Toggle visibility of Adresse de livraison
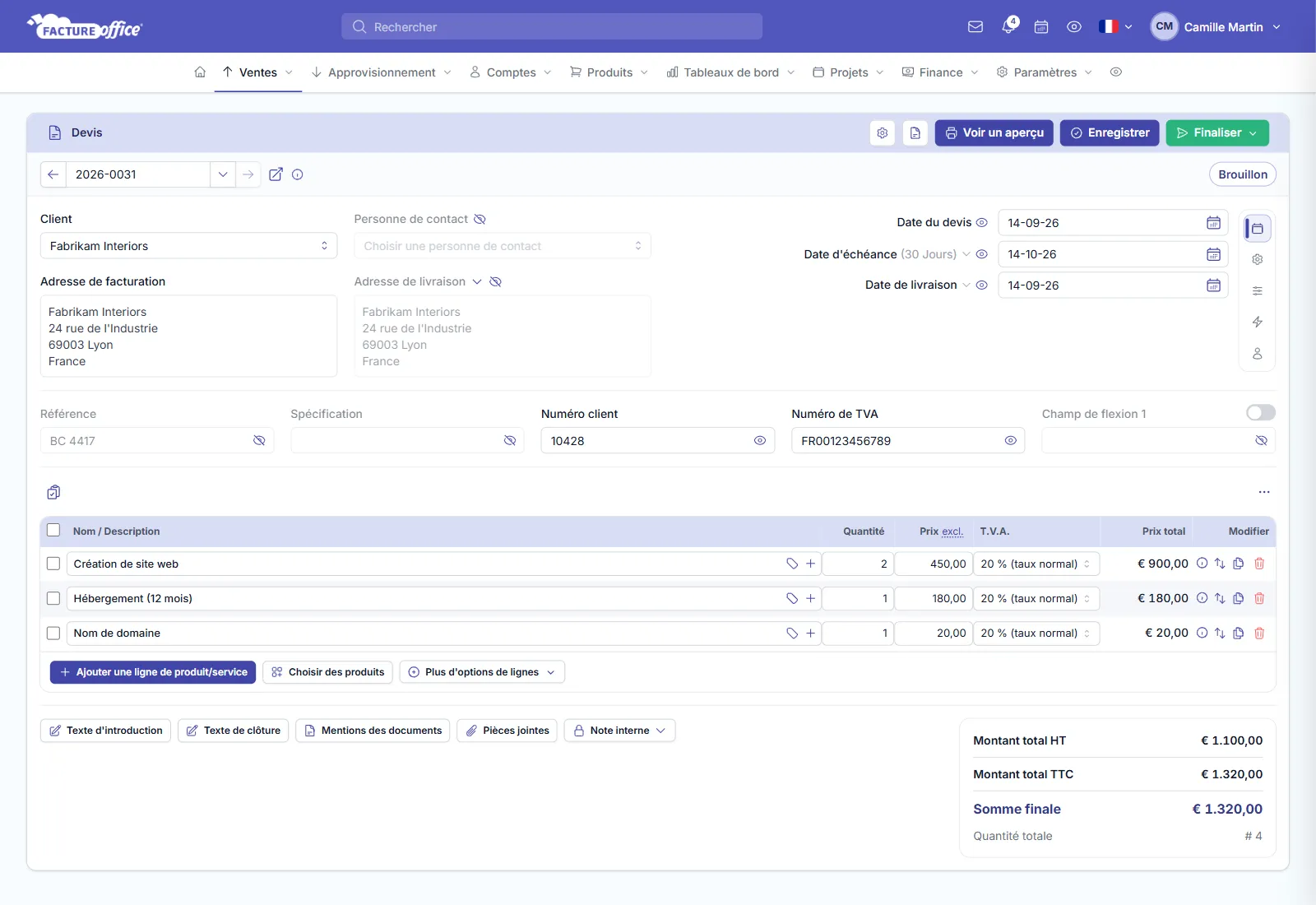Screen dimensions: 1316x905 click(495, 281)
